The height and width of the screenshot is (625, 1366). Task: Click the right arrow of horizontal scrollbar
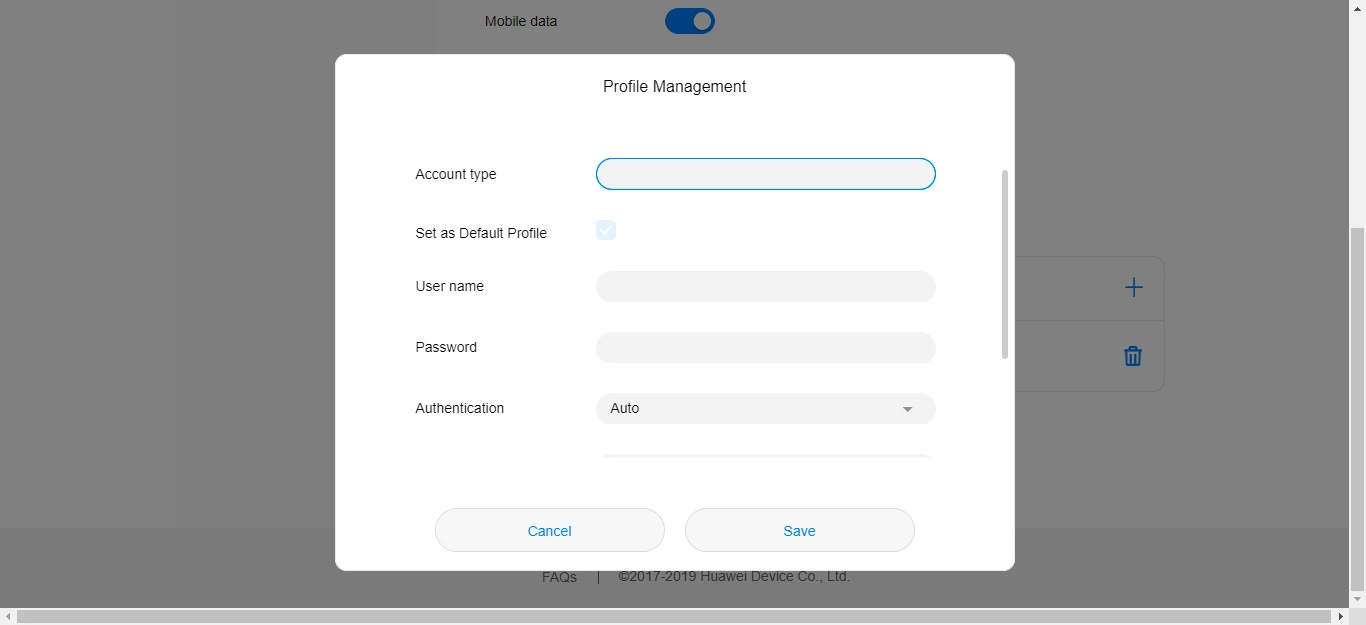[x=1341, y=617]
